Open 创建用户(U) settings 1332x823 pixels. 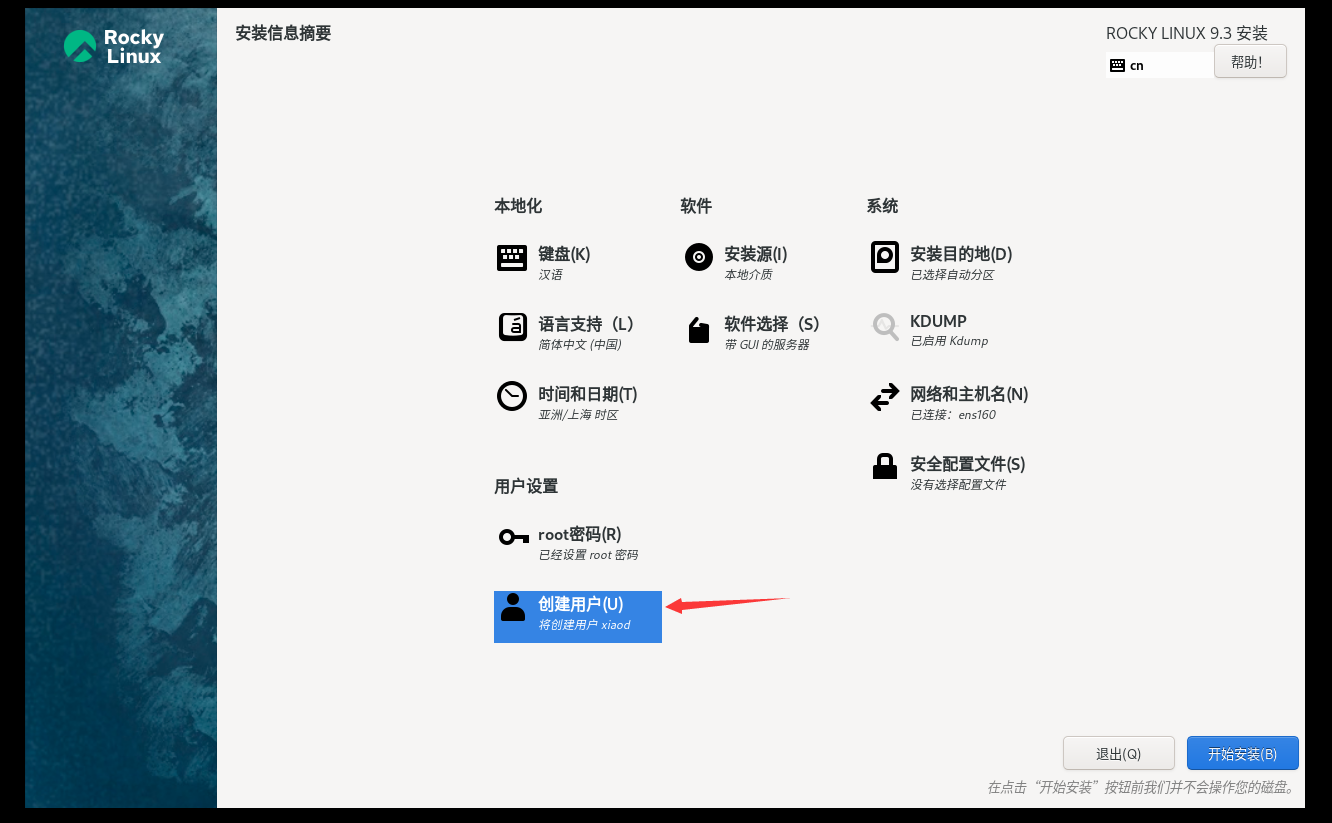(581, 604)
